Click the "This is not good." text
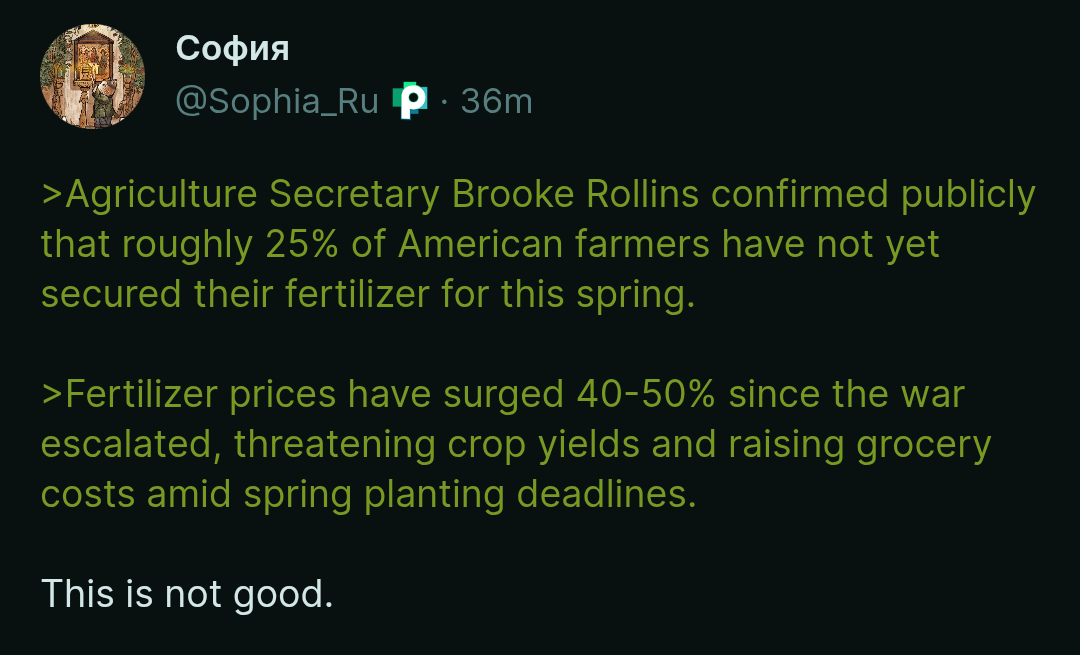 pos(186,595)
